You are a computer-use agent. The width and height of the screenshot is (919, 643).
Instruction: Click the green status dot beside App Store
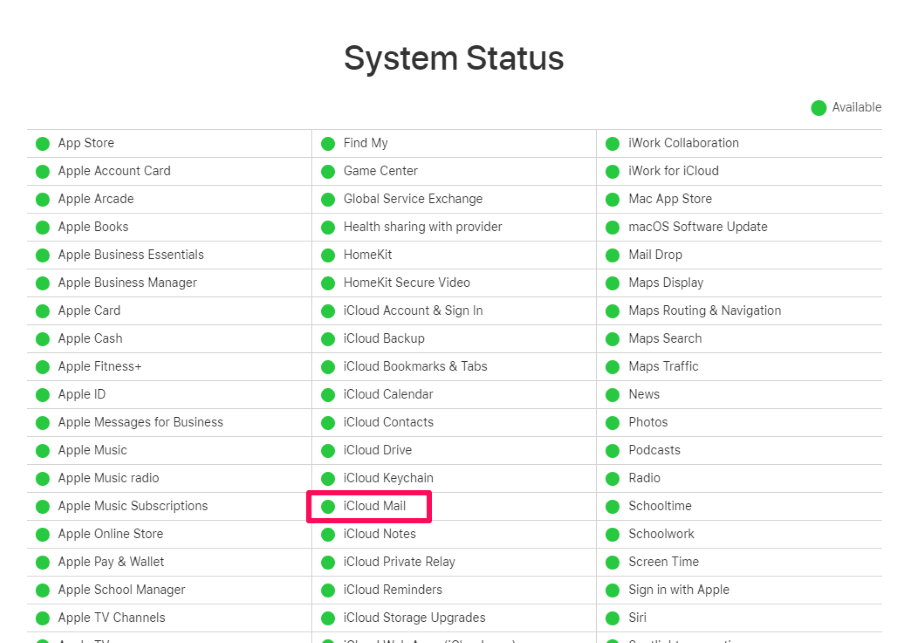tap(43, 144)
